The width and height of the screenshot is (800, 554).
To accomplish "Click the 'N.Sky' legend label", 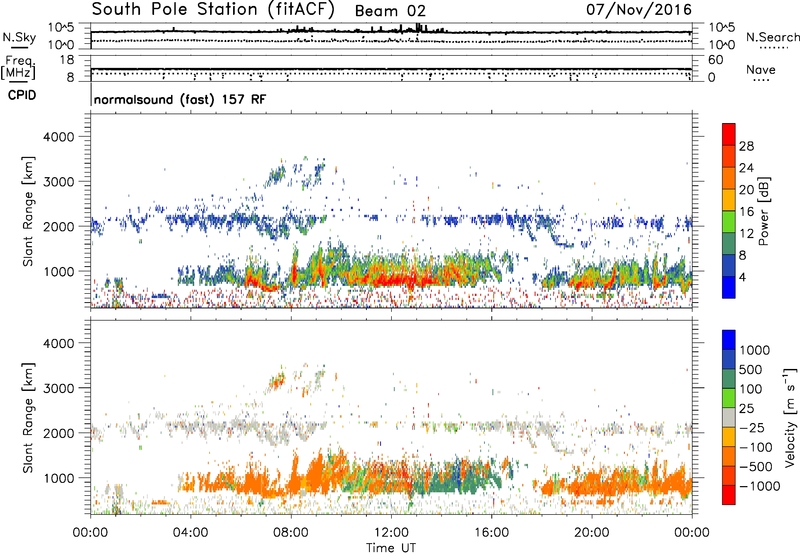I will pyautogui.click(x=19, y=37).
